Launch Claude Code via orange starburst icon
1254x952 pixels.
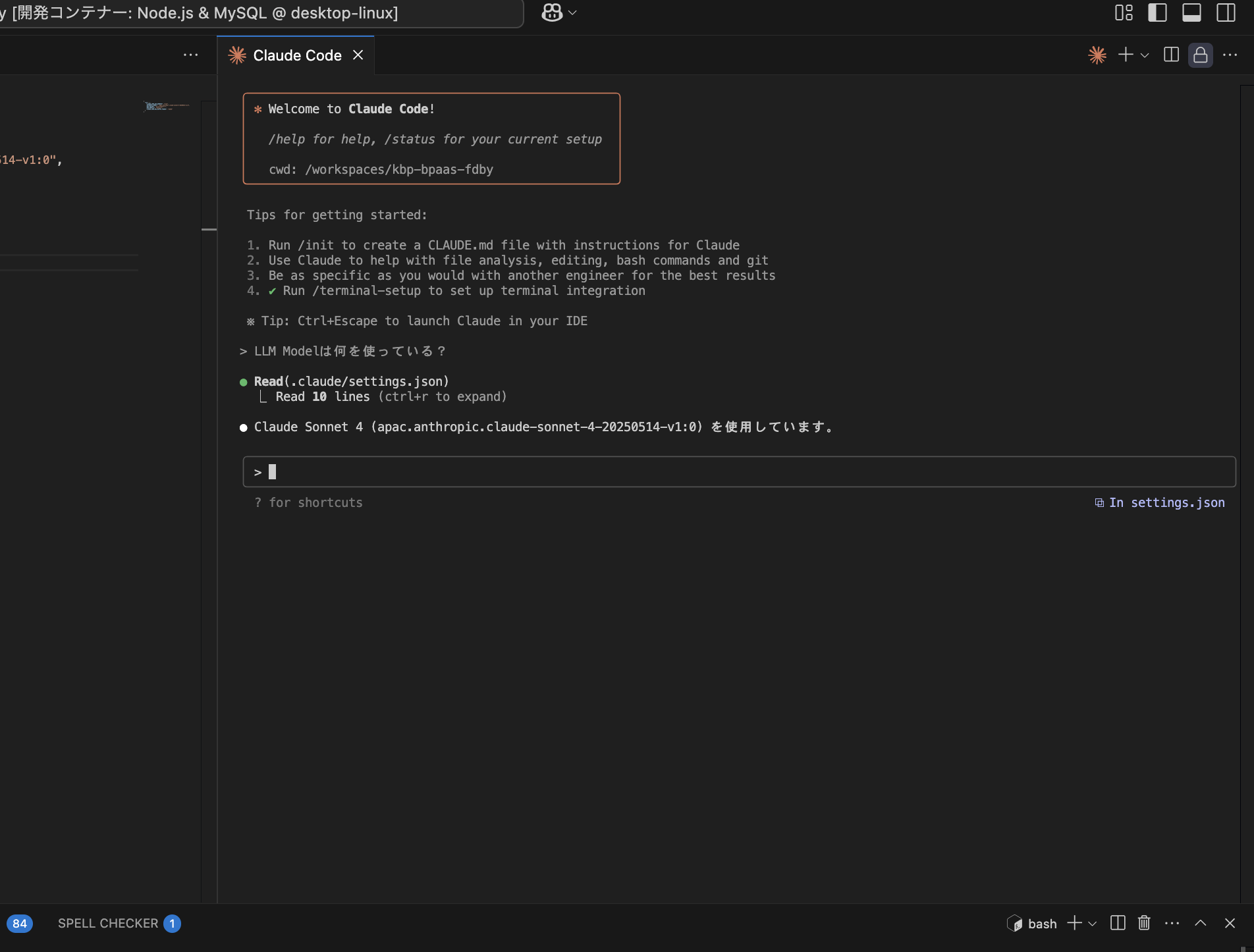tap(1097, 55)
